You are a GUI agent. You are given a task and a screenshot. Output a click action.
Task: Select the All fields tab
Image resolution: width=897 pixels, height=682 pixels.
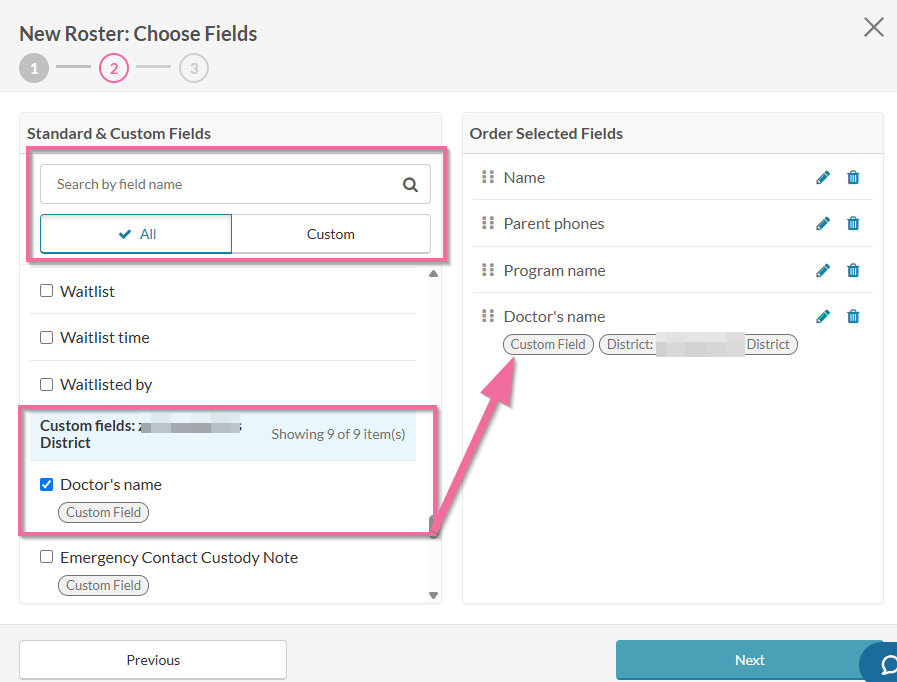tap(135, 233)
